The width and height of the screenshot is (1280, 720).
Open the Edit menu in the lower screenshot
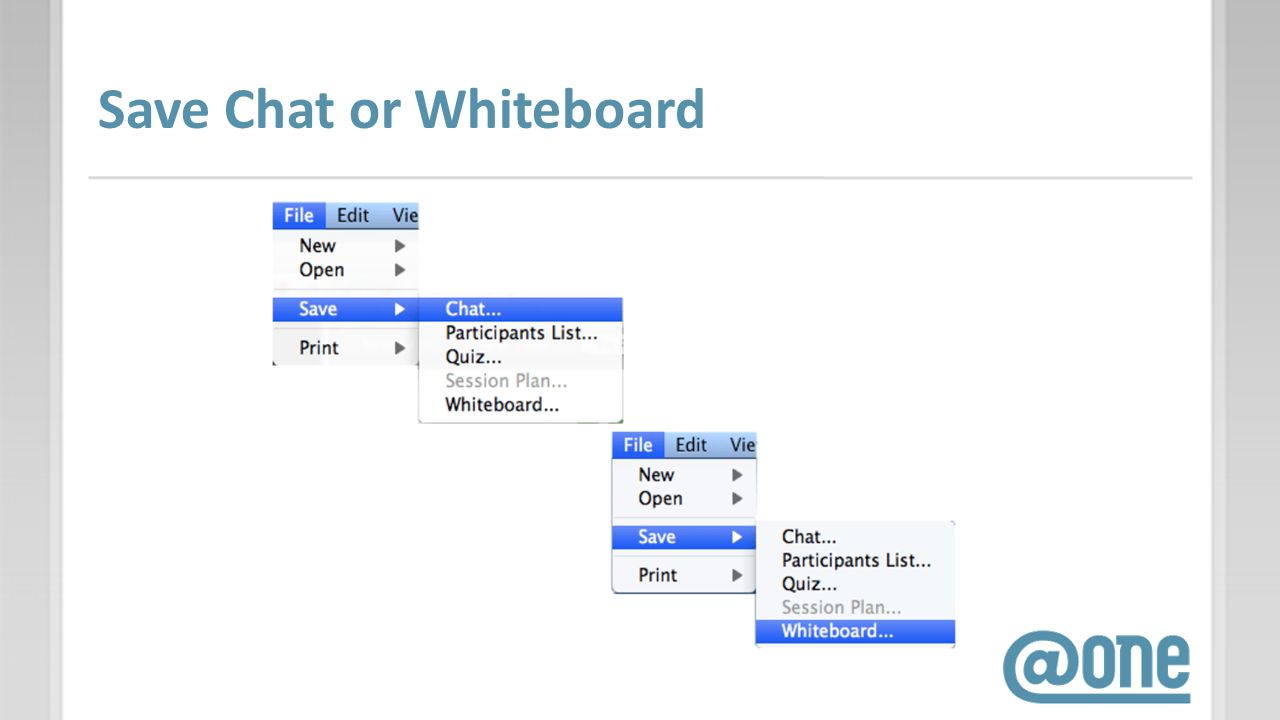point(691,445)
